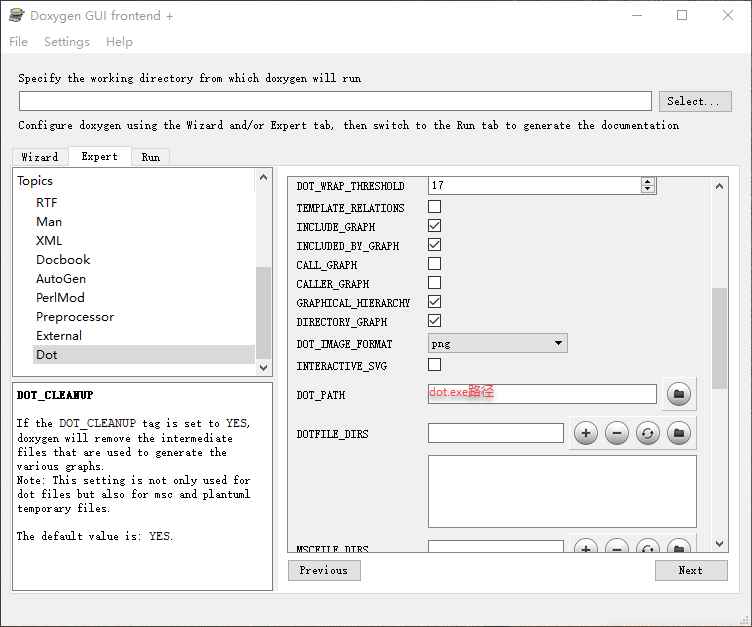Enable INTERACTIVE_SVG checkbox
Screen dimensions: 752x627
pos(435,365)
